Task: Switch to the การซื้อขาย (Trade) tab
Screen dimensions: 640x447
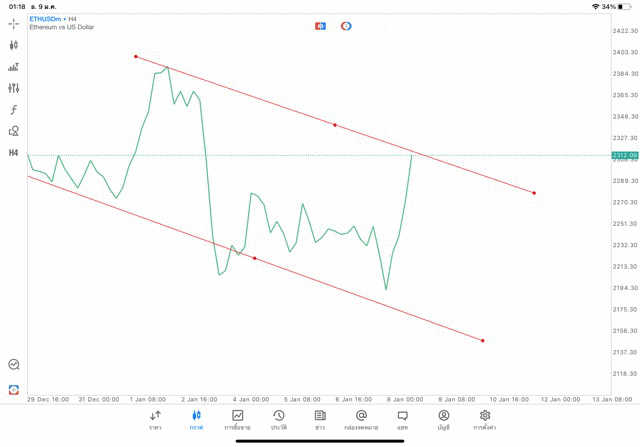Action: [x=238, y=420]
